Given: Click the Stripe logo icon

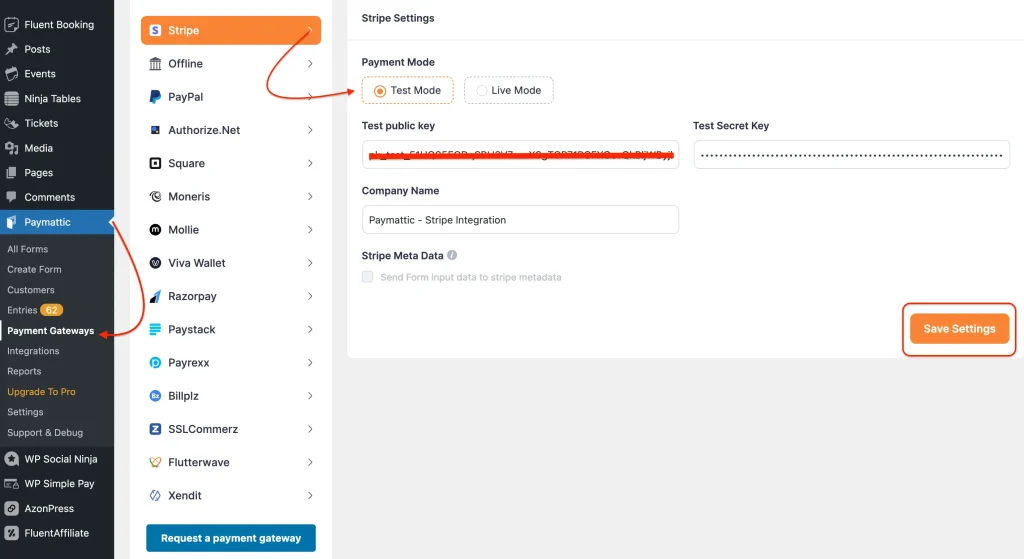Looking at the screenshot, I should click(x=155, y=30).
